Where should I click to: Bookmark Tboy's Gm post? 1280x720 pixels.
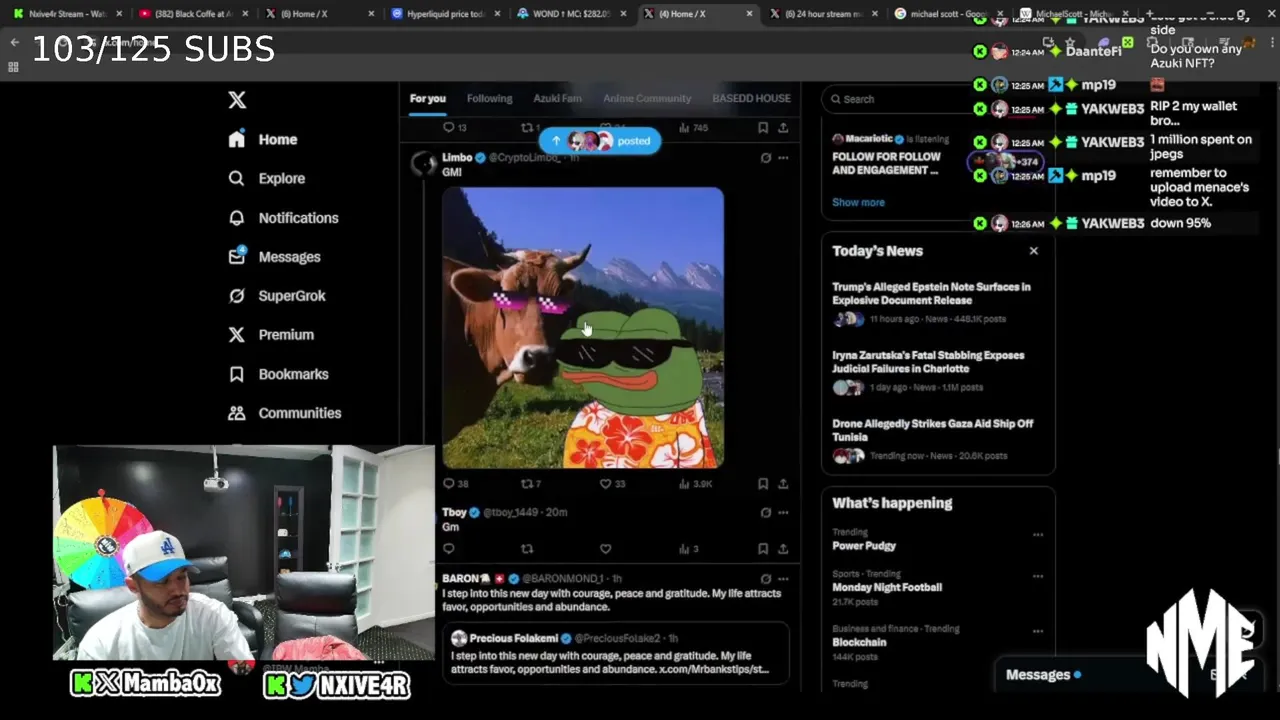pyautogui.click(x=763, y=549)
